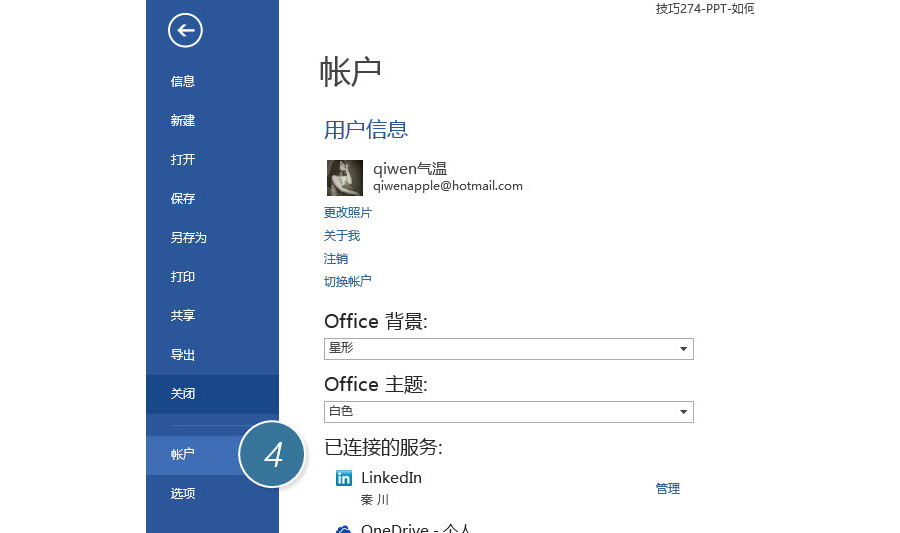The height and width of the screenshot is (533, 900).
Task: Expand the Office 背景 dropdown arrow
Action: (683, 349)
